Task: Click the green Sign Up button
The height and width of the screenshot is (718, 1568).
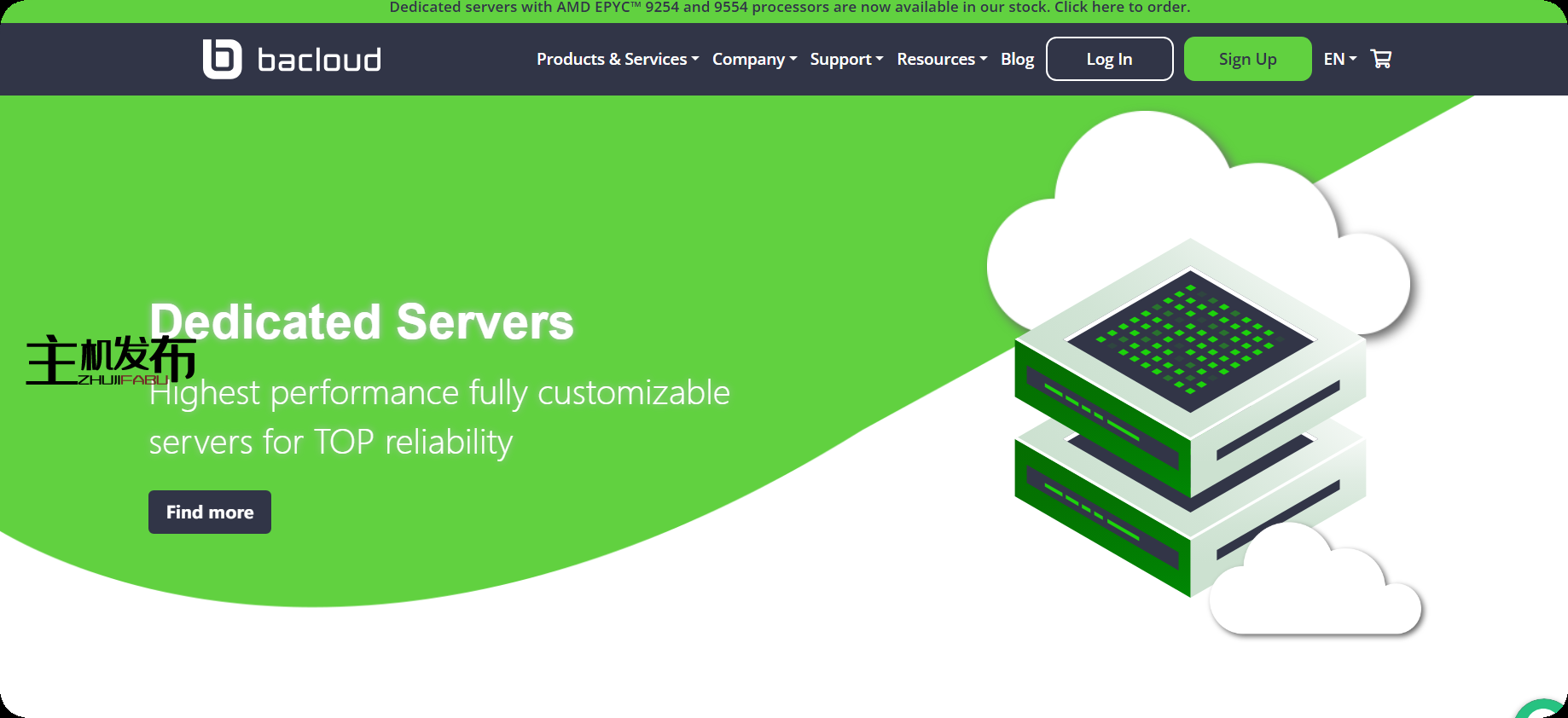Action: 1247,59
